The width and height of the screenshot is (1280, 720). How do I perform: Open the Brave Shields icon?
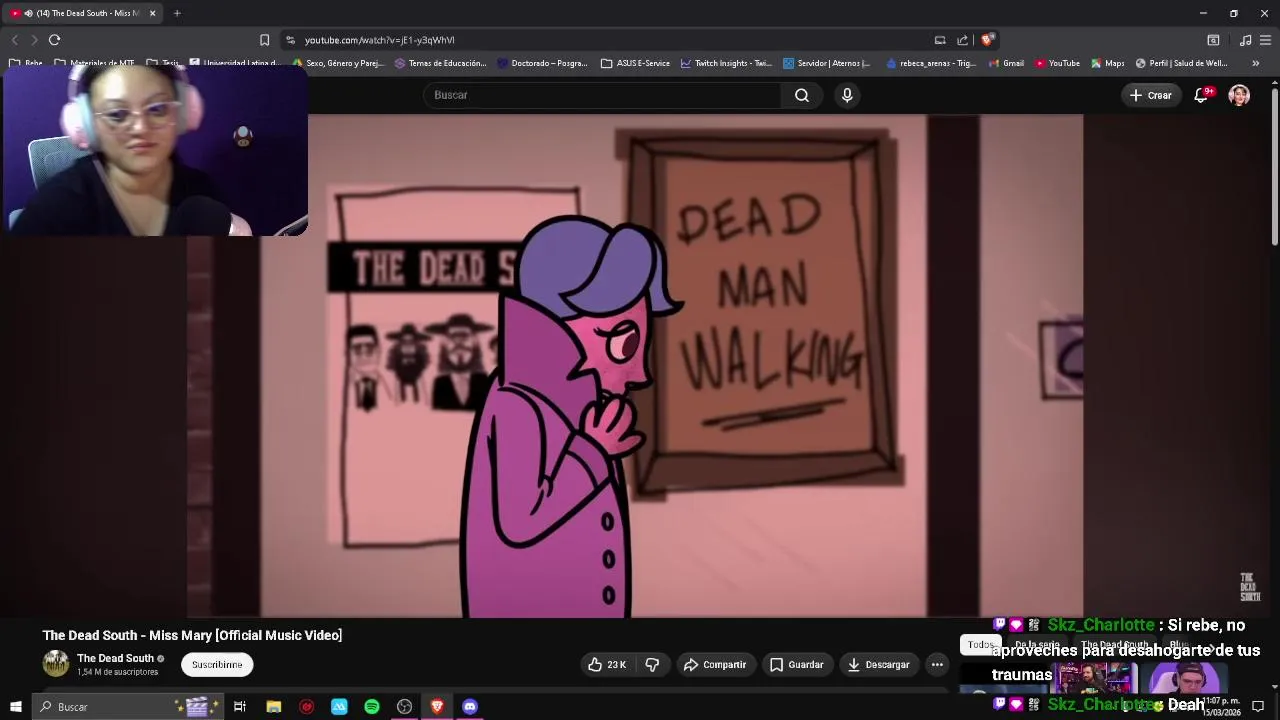pos(987,40)
